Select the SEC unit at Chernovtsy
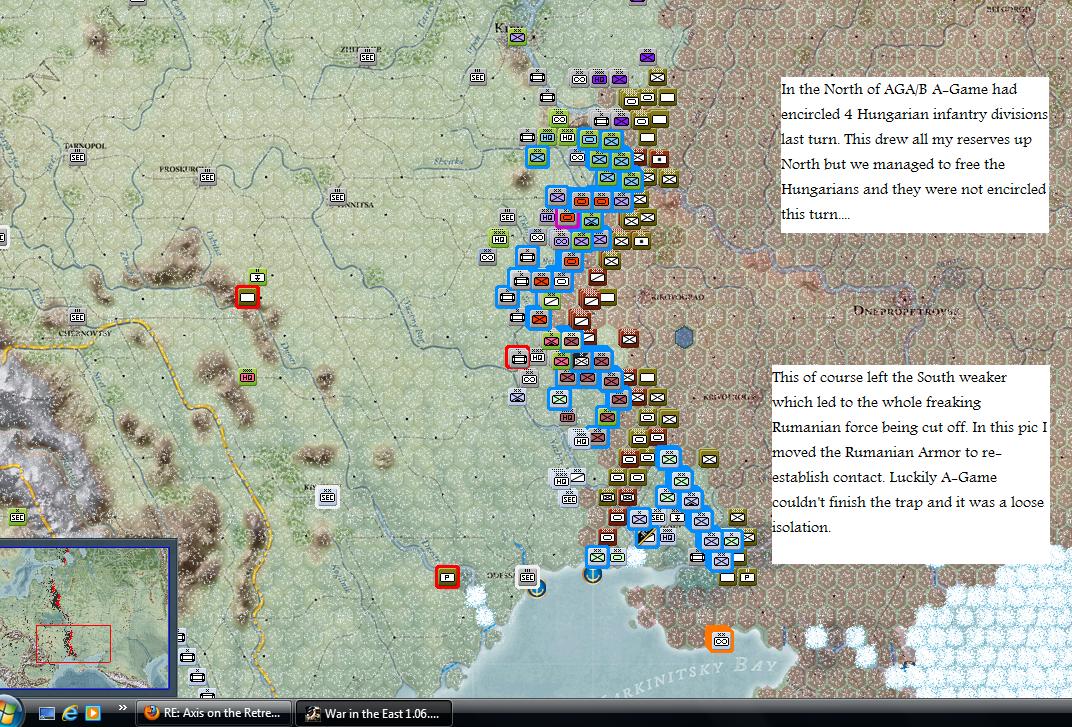 coord(77,317)
